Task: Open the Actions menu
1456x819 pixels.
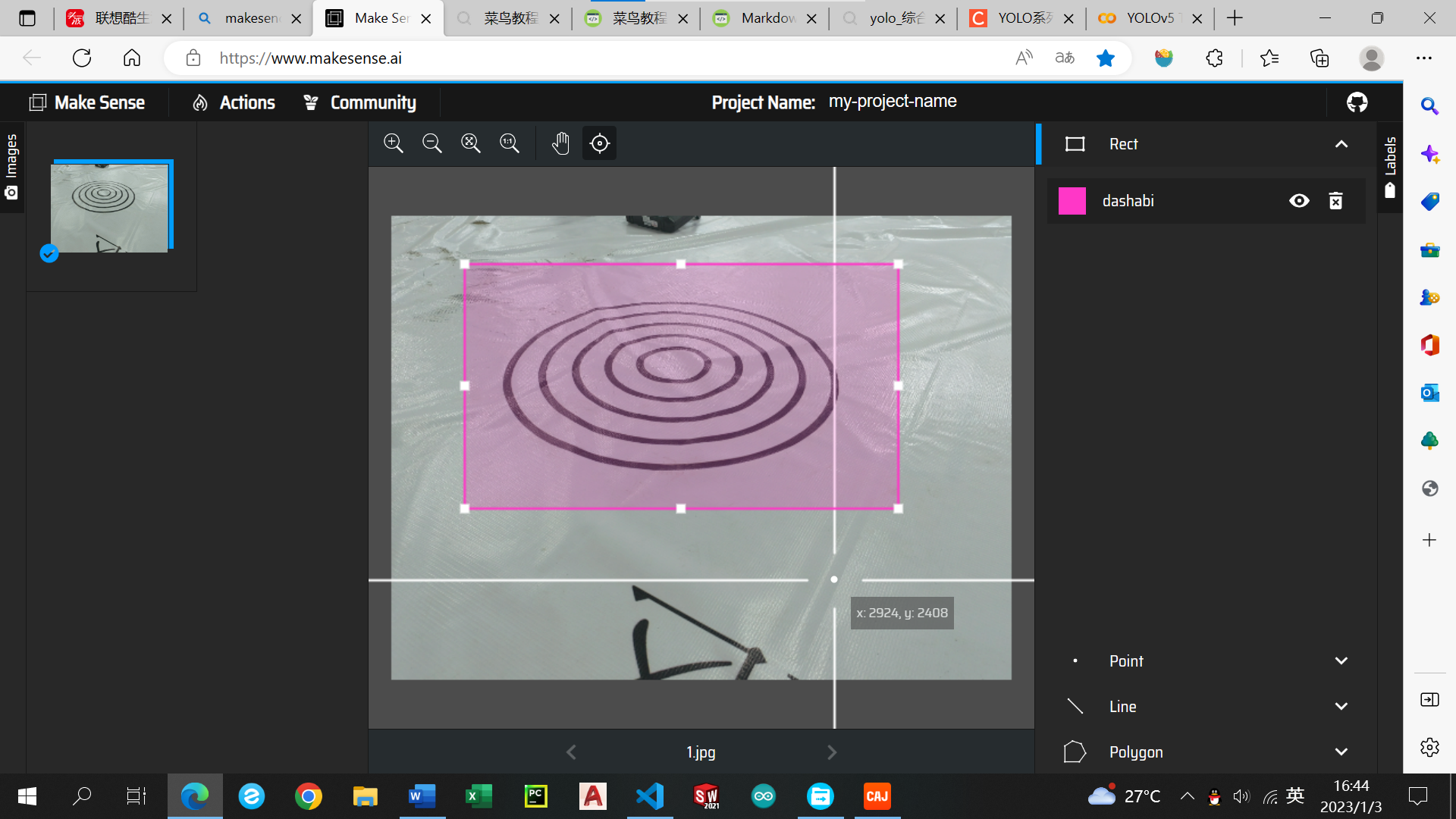Action: click(x=234, y=102)
